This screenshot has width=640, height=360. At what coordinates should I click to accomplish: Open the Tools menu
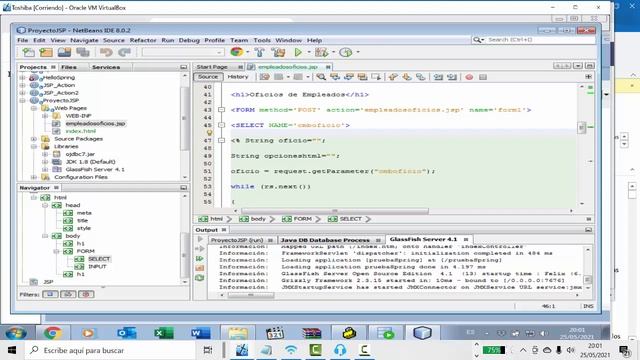[x=262, y=40]
